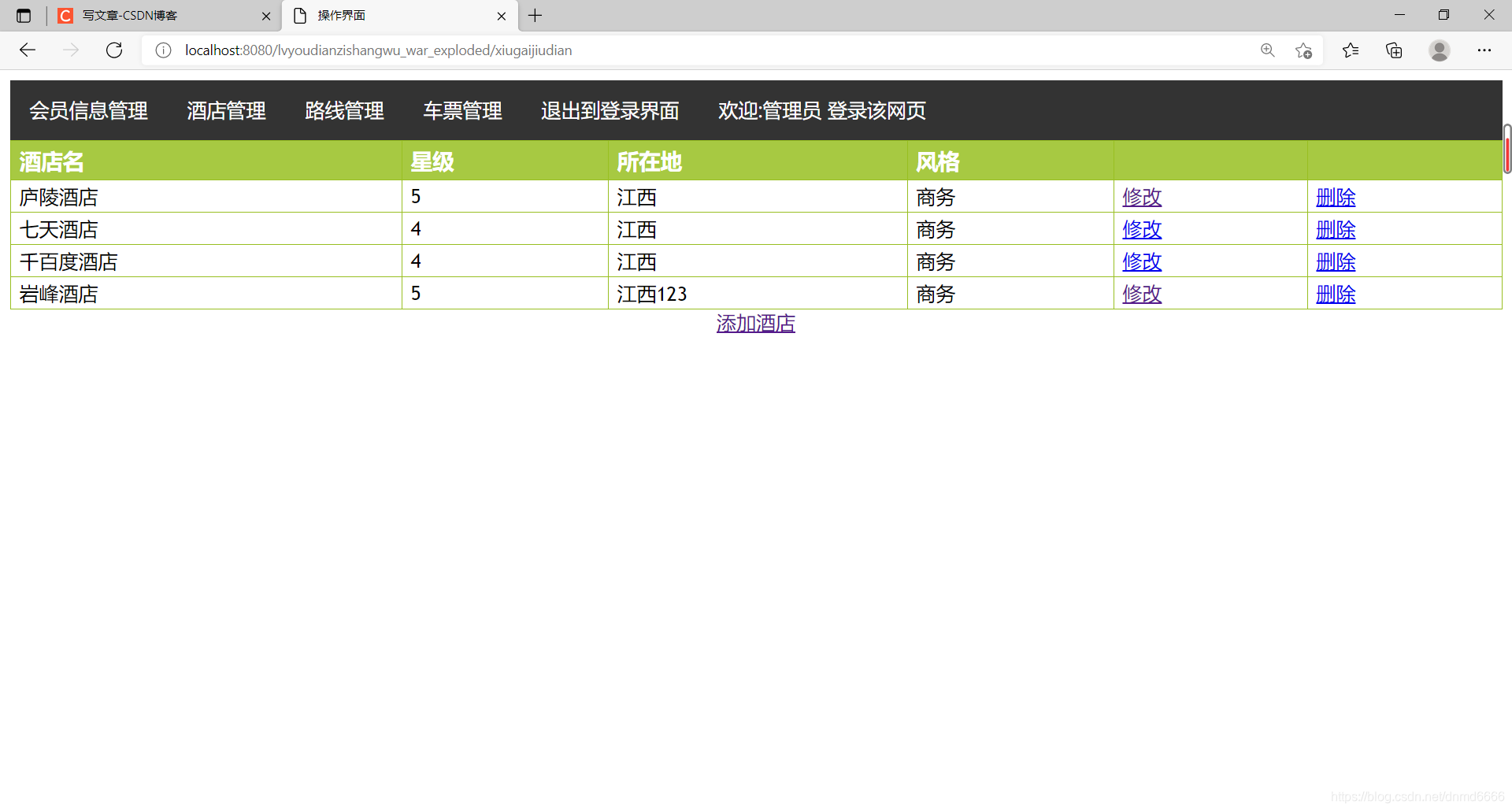Click the browser forward arrow
The height and width of the screenshot is (811, 1512).
pos(71,50)
